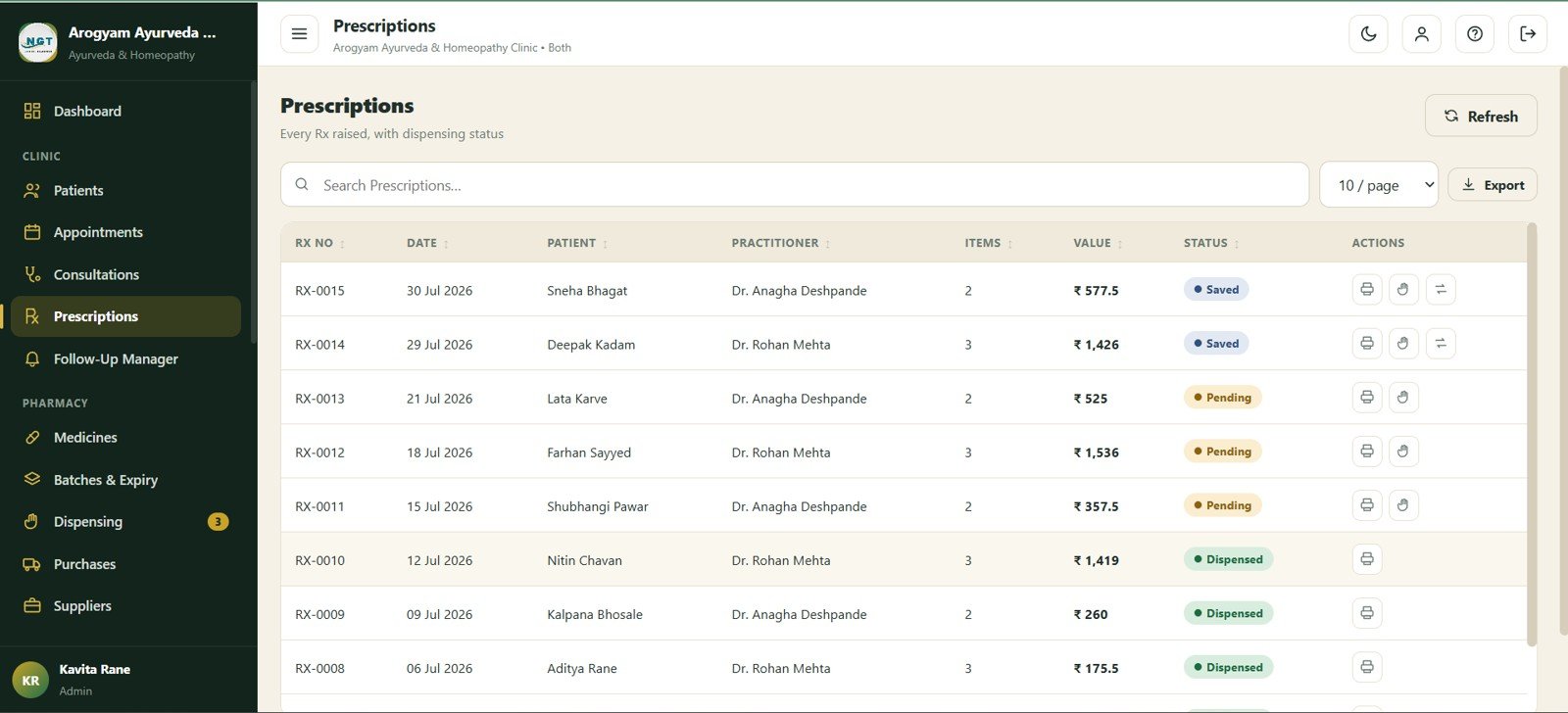
Task: Open the help question mark icon
Action: pos(1474,33)
